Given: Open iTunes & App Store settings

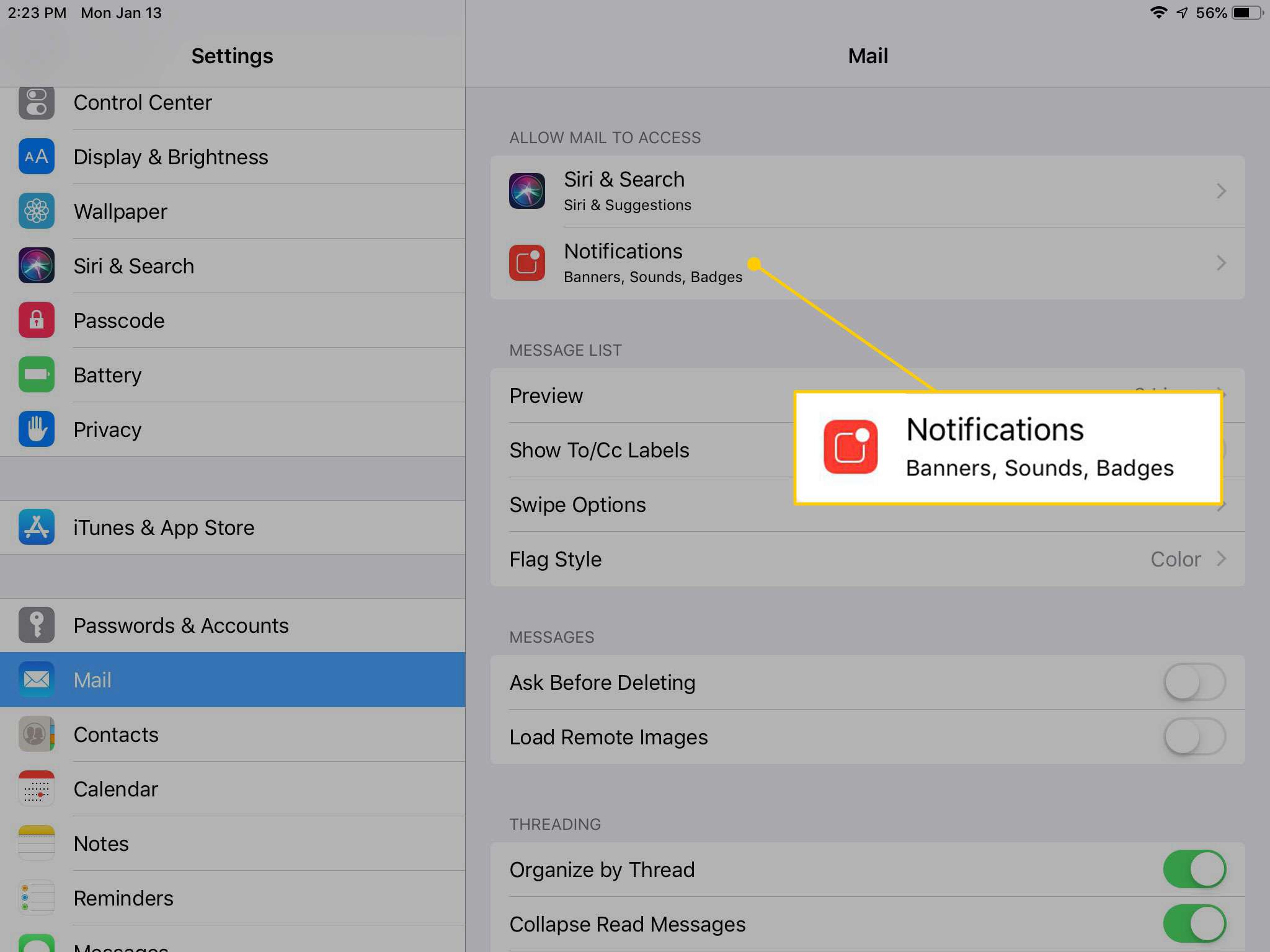Looking at the screenshot, I should [x=233, y=527].
